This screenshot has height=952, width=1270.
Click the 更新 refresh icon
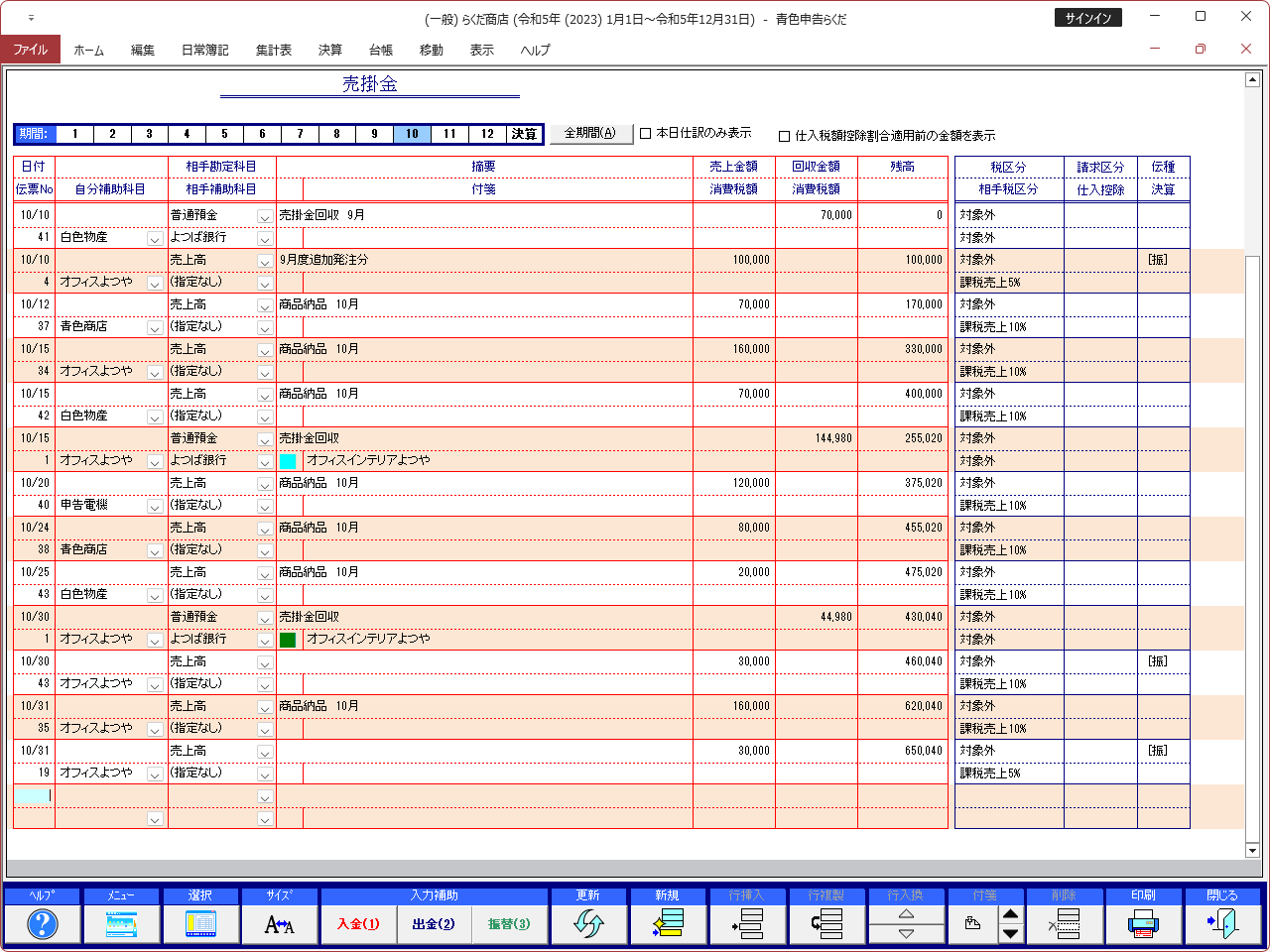click(x=588, y=924)
